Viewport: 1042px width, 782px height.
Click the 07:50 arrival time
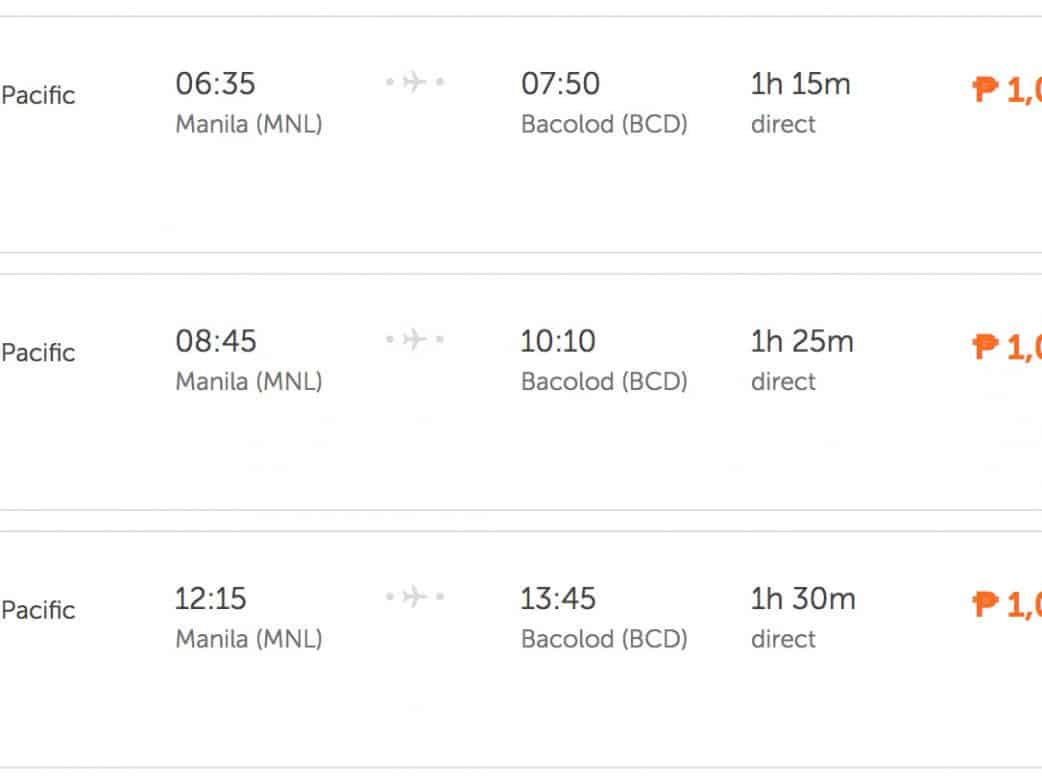click(x=560, y=84)
